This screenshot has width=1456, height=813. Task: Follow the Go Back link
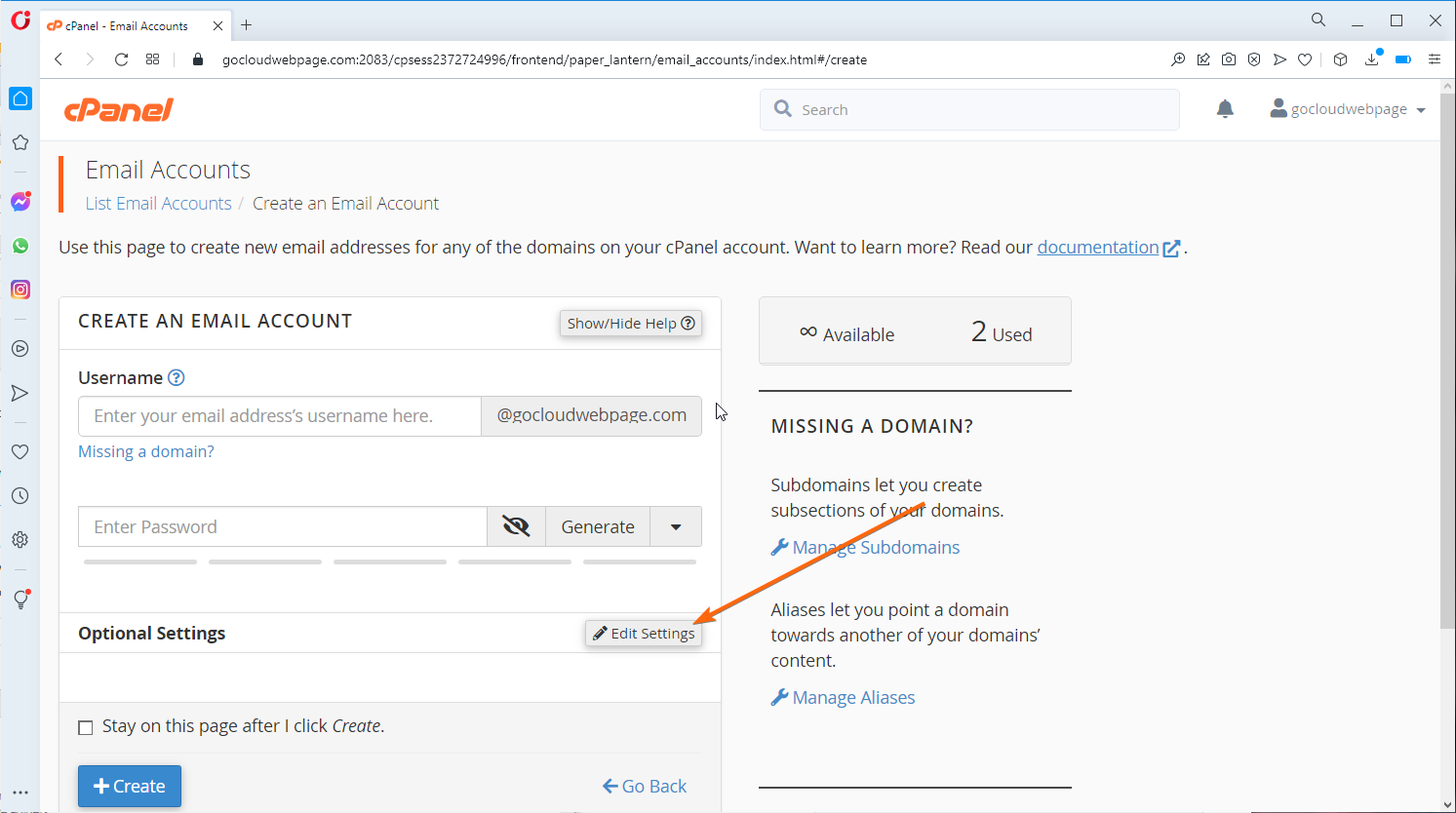[x=645, y=787]
